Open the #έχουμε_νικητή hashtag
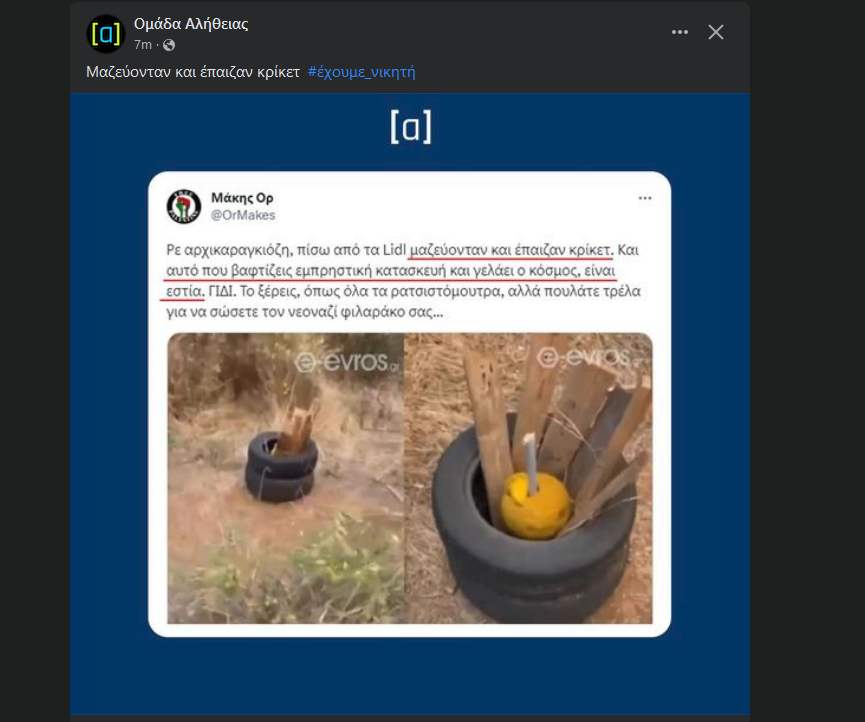865x722 pixels. coord(361,72)
